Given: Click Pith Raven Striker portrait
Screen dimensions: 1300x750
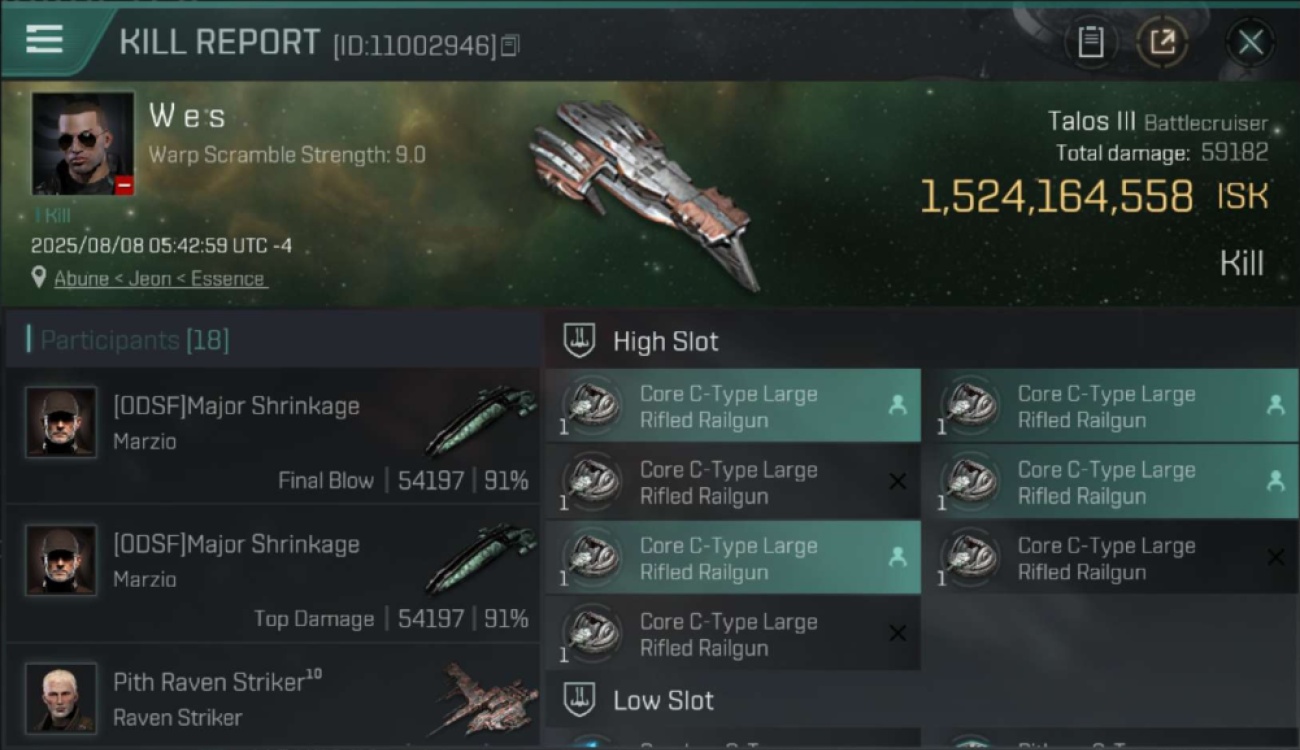Looking at the screenshot, I should [x=61, y=698].
